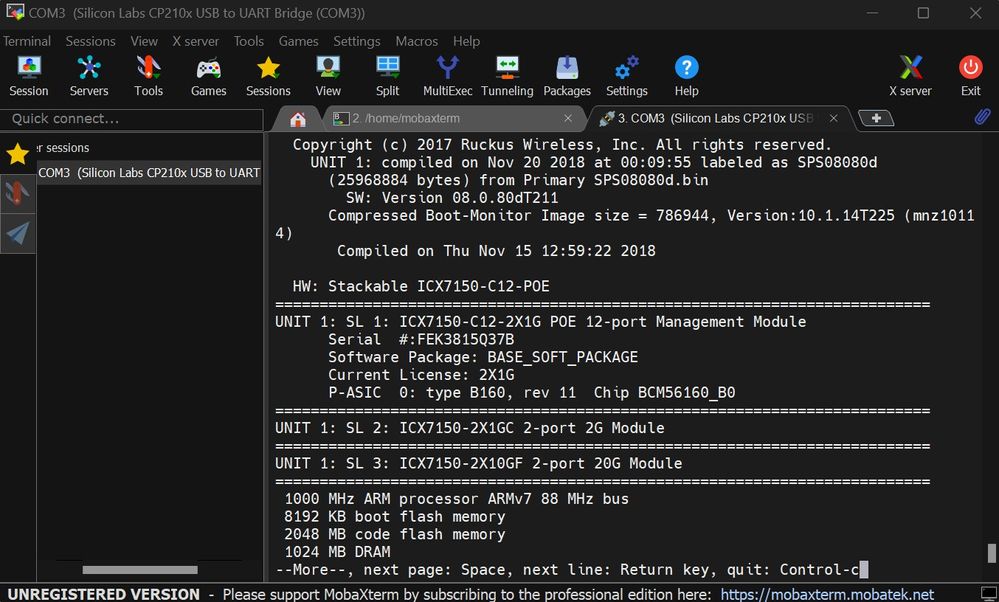Open the Sessions menu
999x602 pixels.
pos(90,41)
